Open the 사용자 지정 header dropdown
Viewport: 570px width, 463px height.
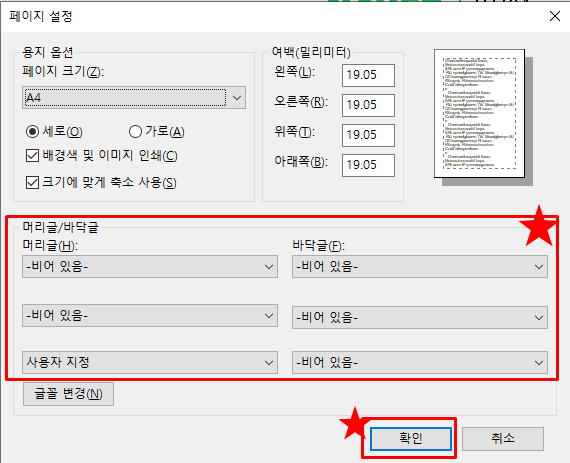pyautogui.click(x=150, y=362)
